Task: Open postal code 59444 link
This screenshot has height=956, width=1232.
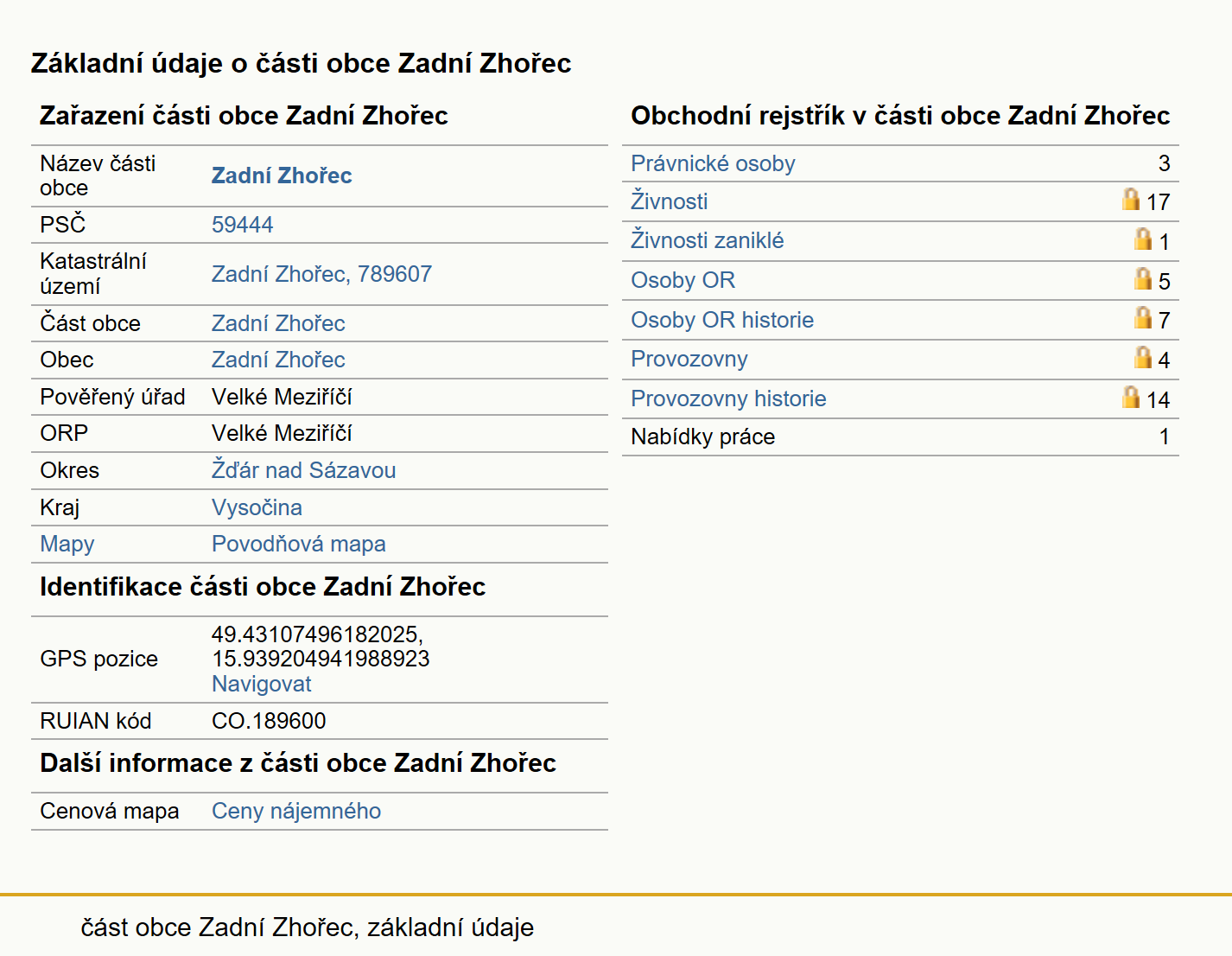Action: 242,225
